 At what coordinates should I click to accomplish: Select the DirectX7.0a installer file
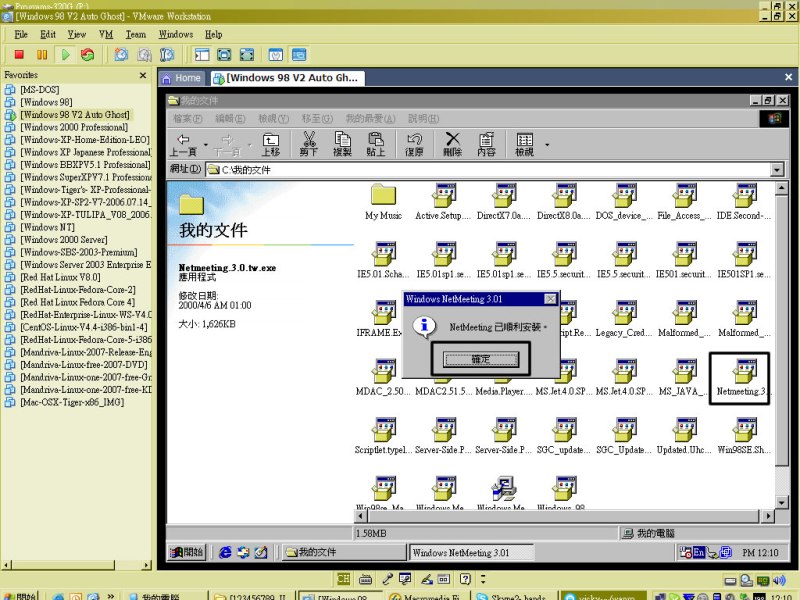(x=504, y=202)
